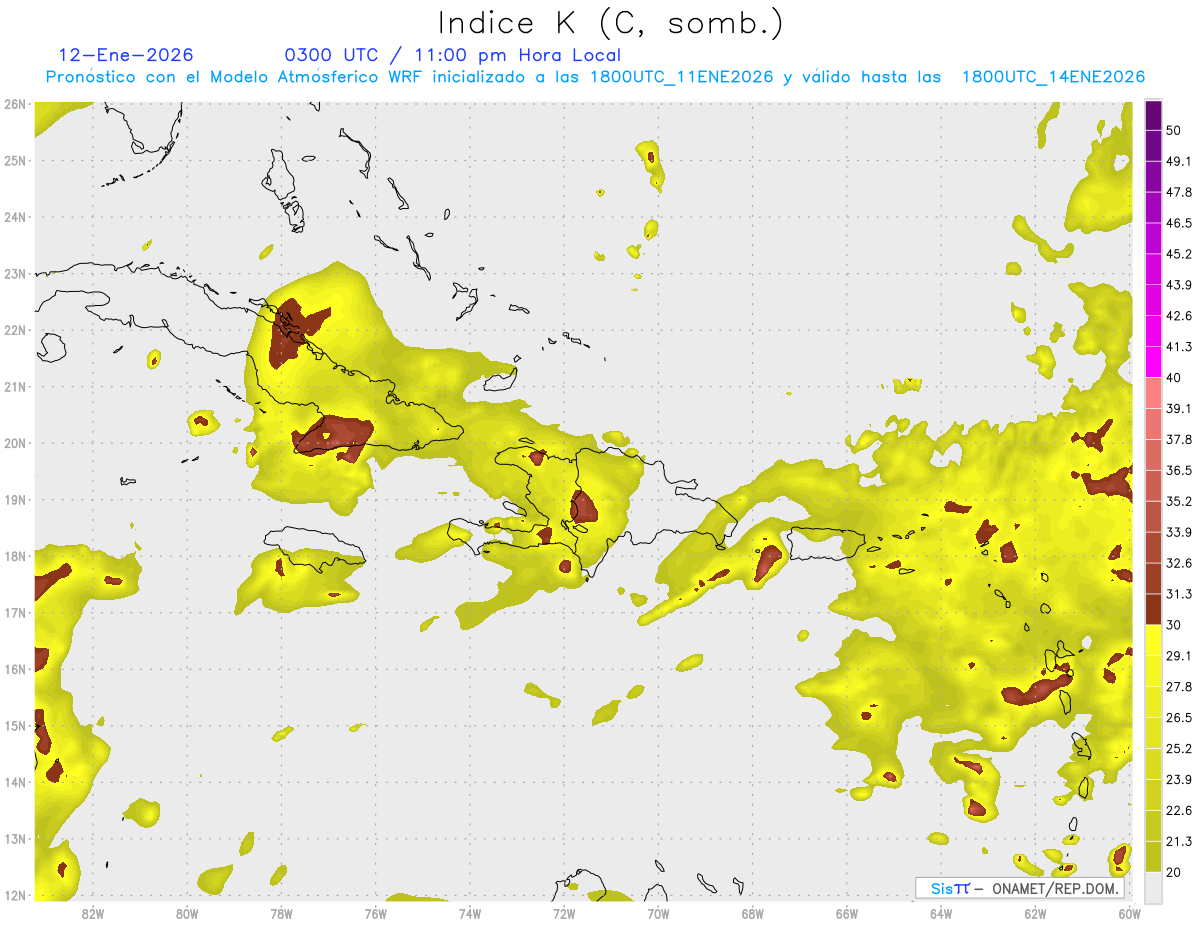Click the 16N latitude label
This screenshot has width=1200, height=927.
[15, 669]
